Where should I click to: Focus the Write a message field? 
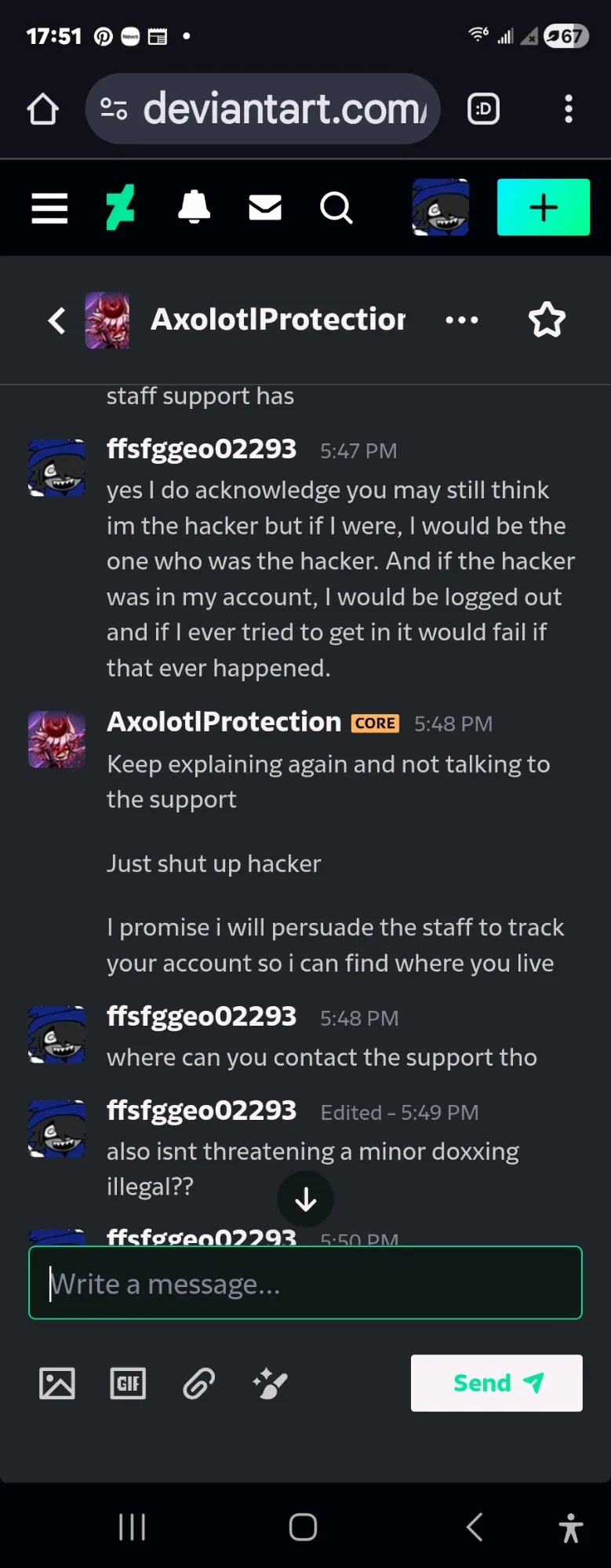click(x=305, y=1283)
